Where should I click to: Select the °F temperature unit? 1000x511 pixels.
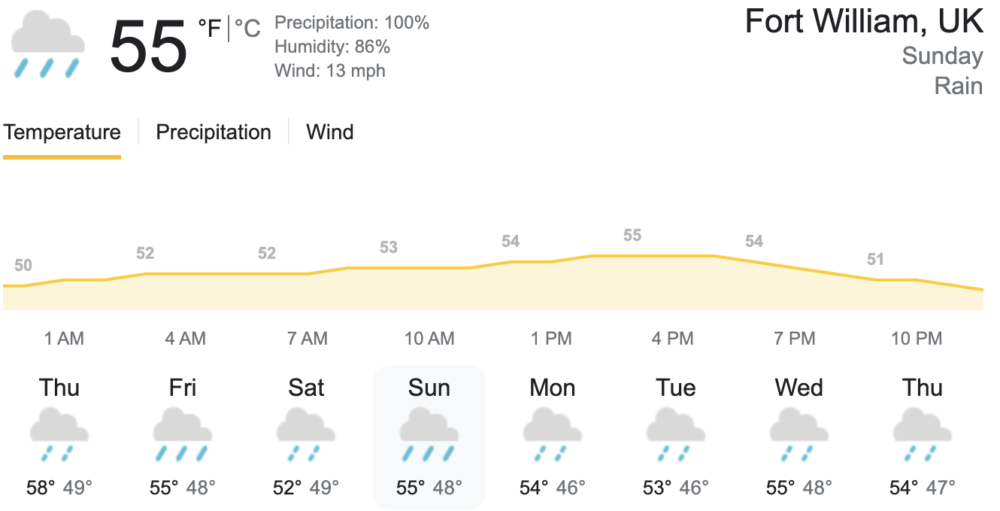coord(209,30)
